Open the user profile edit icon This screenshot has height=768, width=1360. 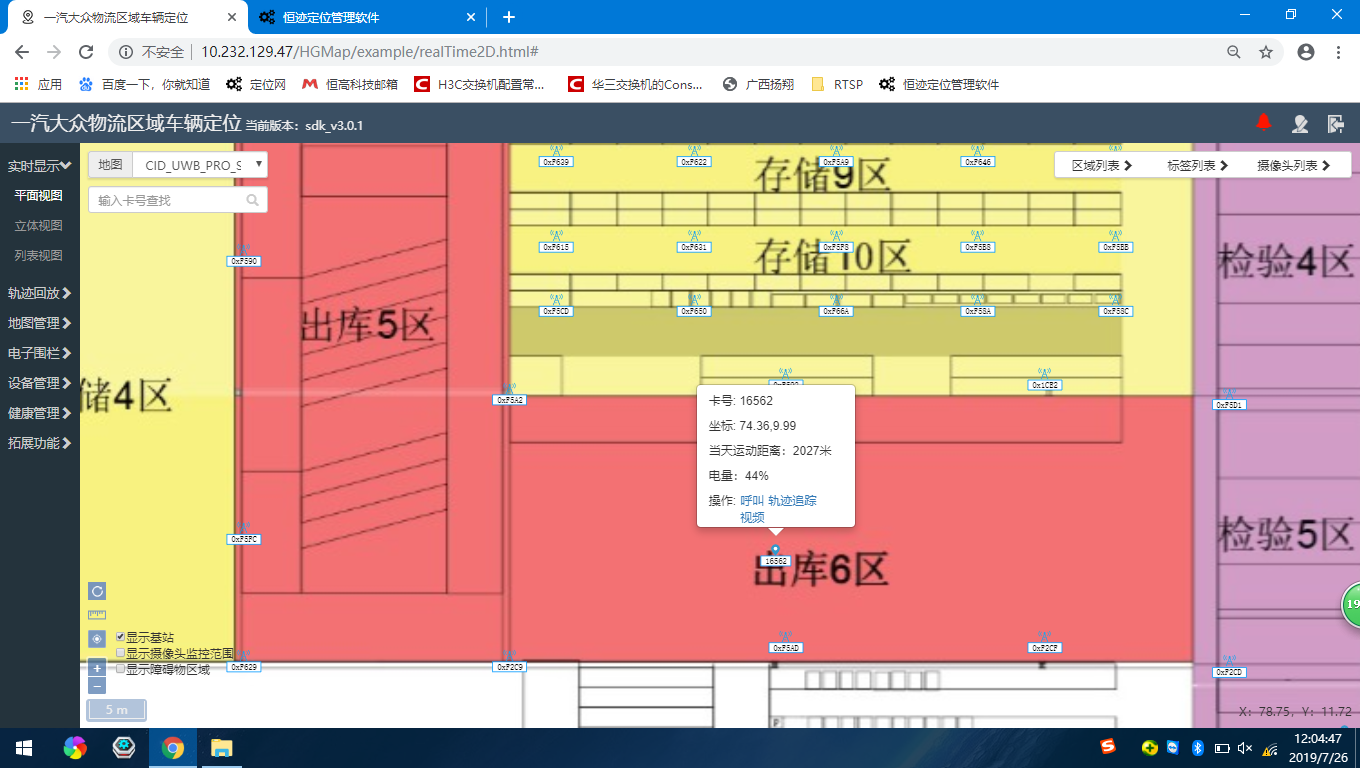tap(1299, 123)
